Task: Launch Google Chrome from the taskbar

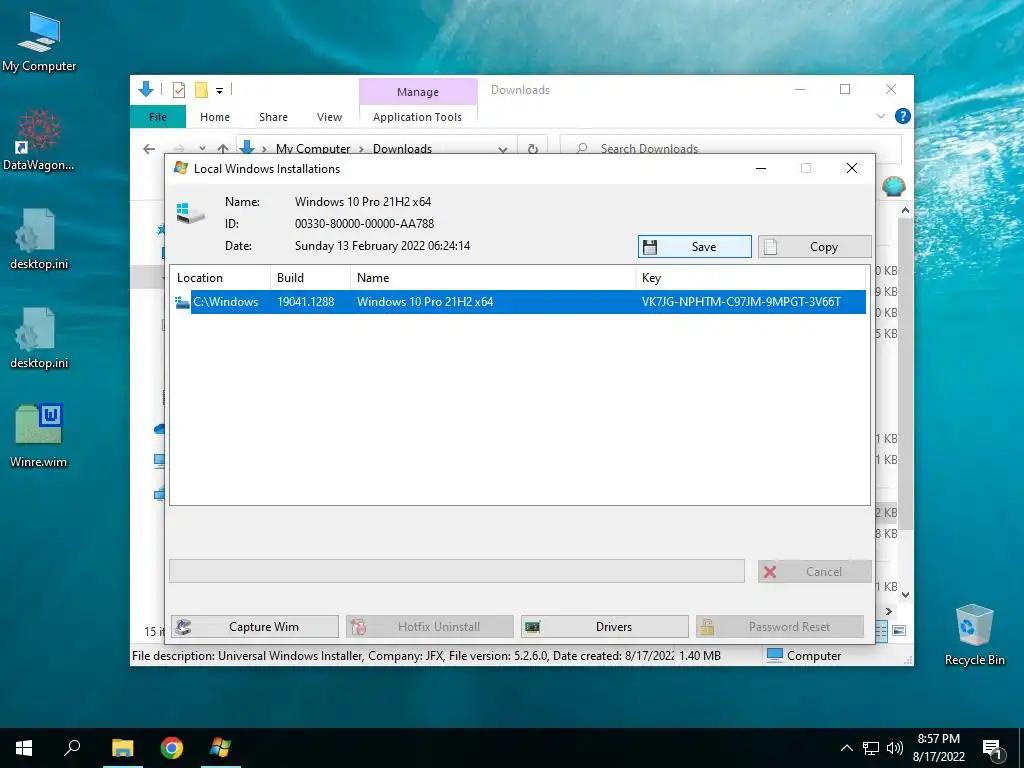Action: 172,748
